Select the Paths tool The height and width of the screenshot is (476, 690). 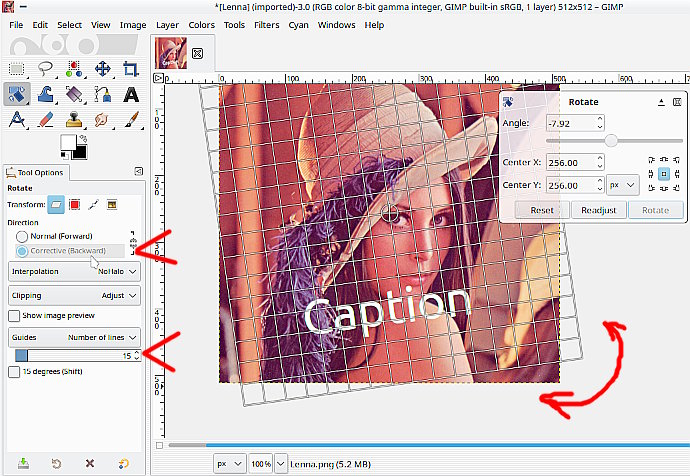pos(103,94)
